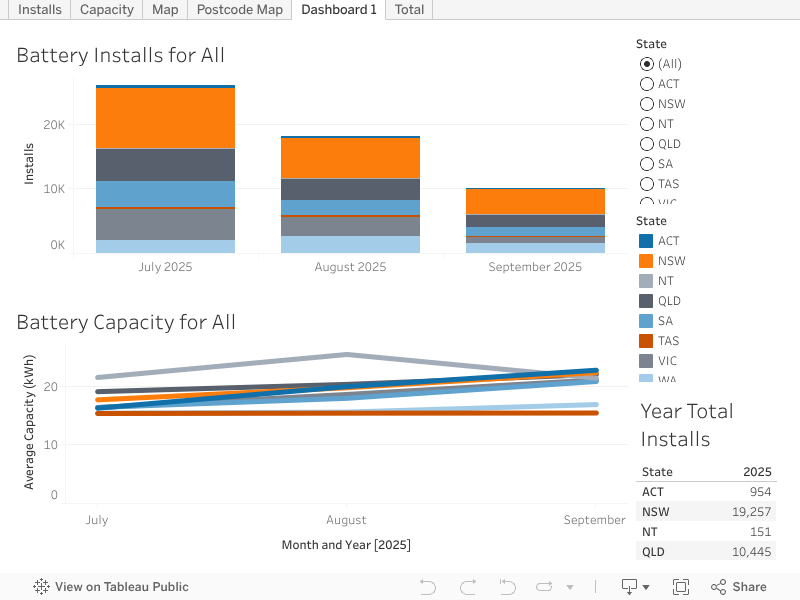The width and height of the screenshot is (800, 600).
Task: Click the Download icon in toolbar
Action: click(x=629, y=587)
